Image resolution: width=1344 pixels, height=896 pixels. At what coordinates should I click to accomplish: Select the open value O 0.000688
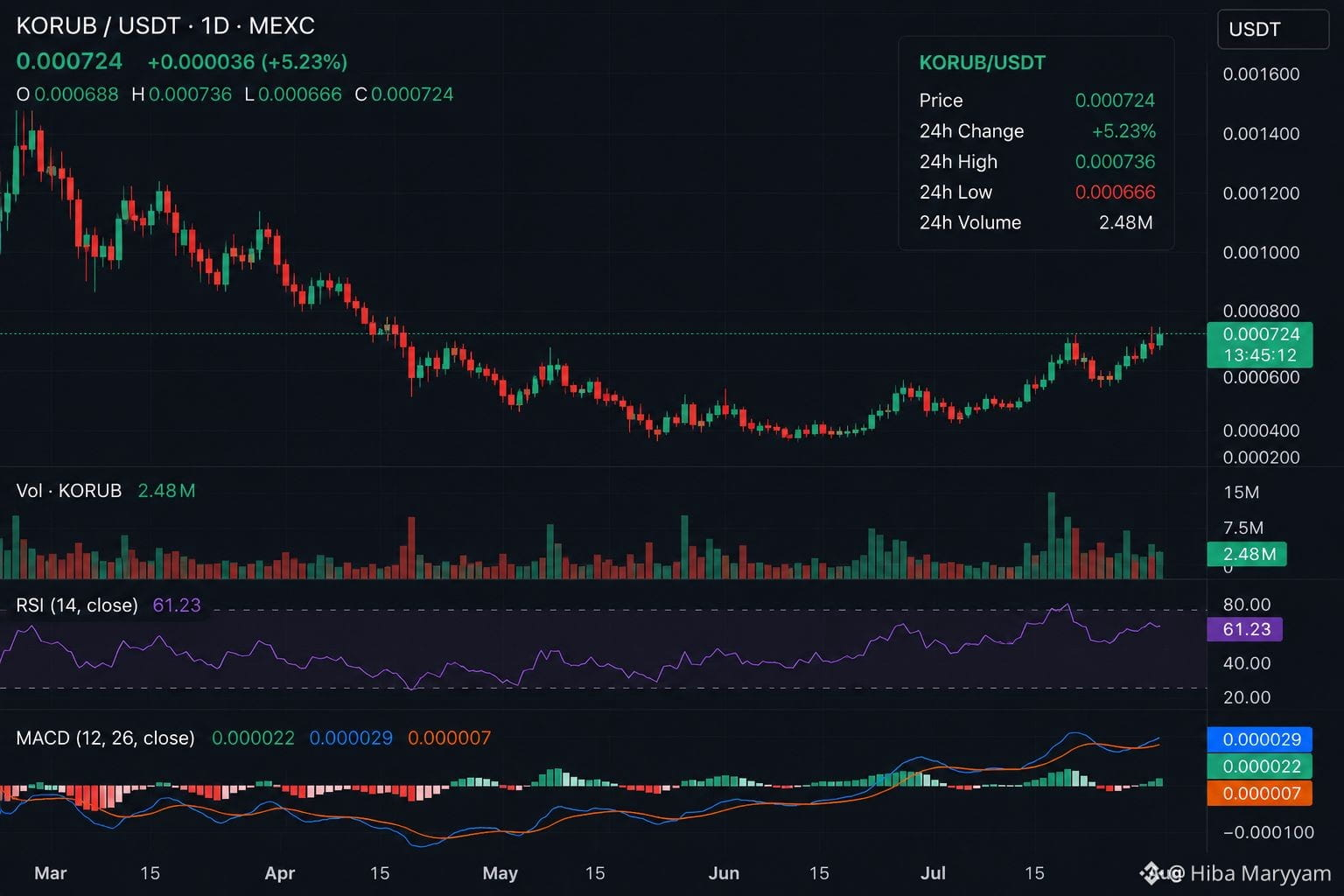click(67, 94)
